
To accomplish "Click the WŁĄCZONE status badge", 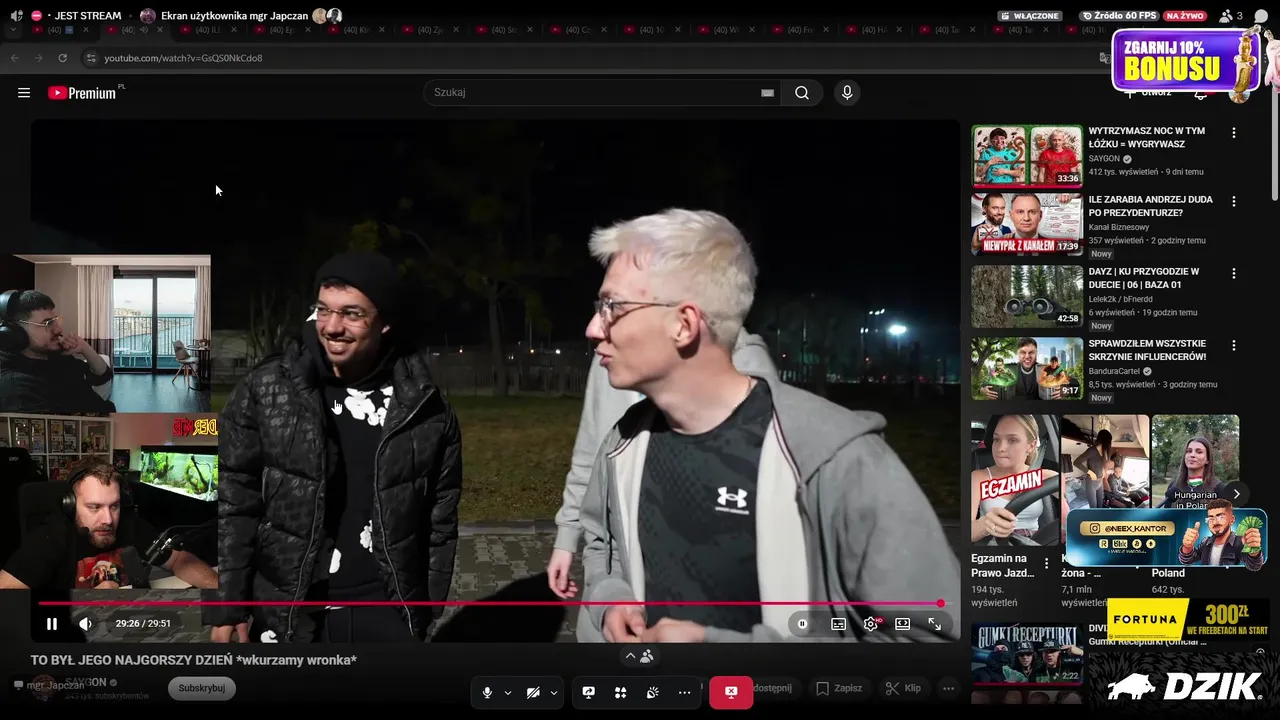I will (x=1030, y=16).
